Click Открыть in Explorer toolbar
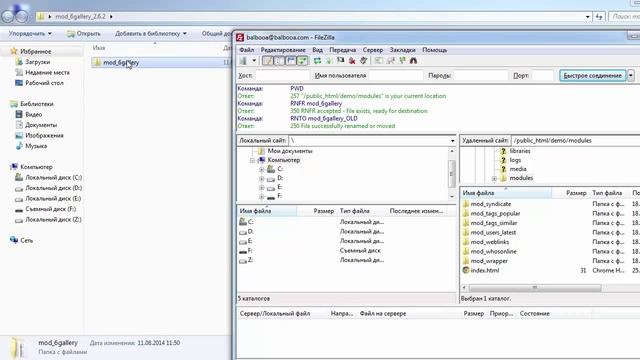Screen dimensions: 640x360 coord(84,33)
